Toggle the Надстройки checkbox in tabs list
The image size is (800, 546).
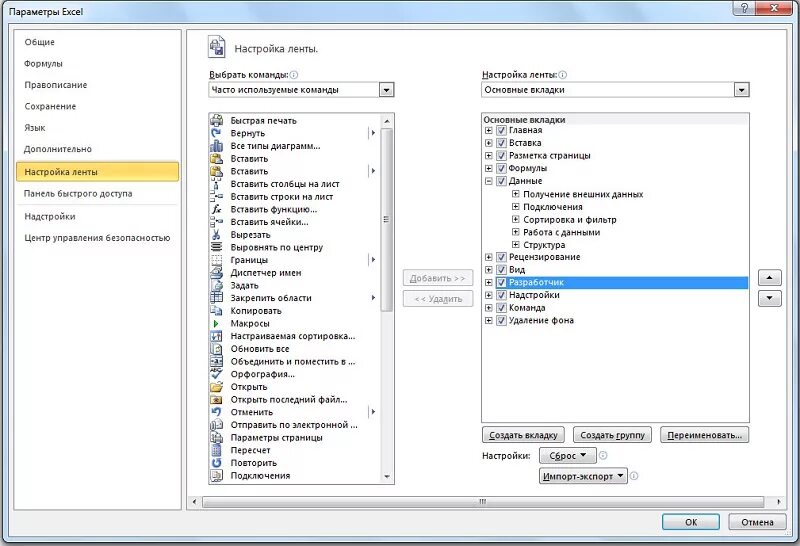point(502,295)
